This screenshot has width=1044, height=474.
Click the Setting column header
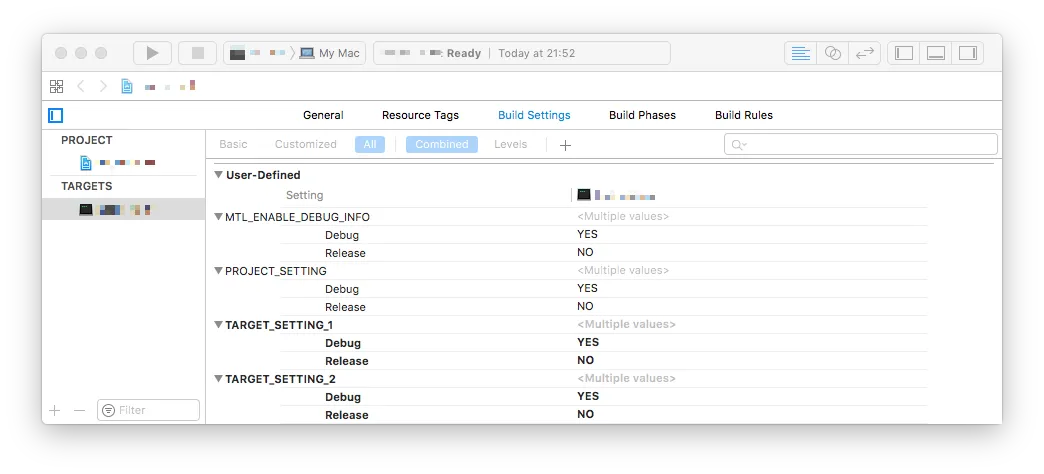(x=304, y=195)
